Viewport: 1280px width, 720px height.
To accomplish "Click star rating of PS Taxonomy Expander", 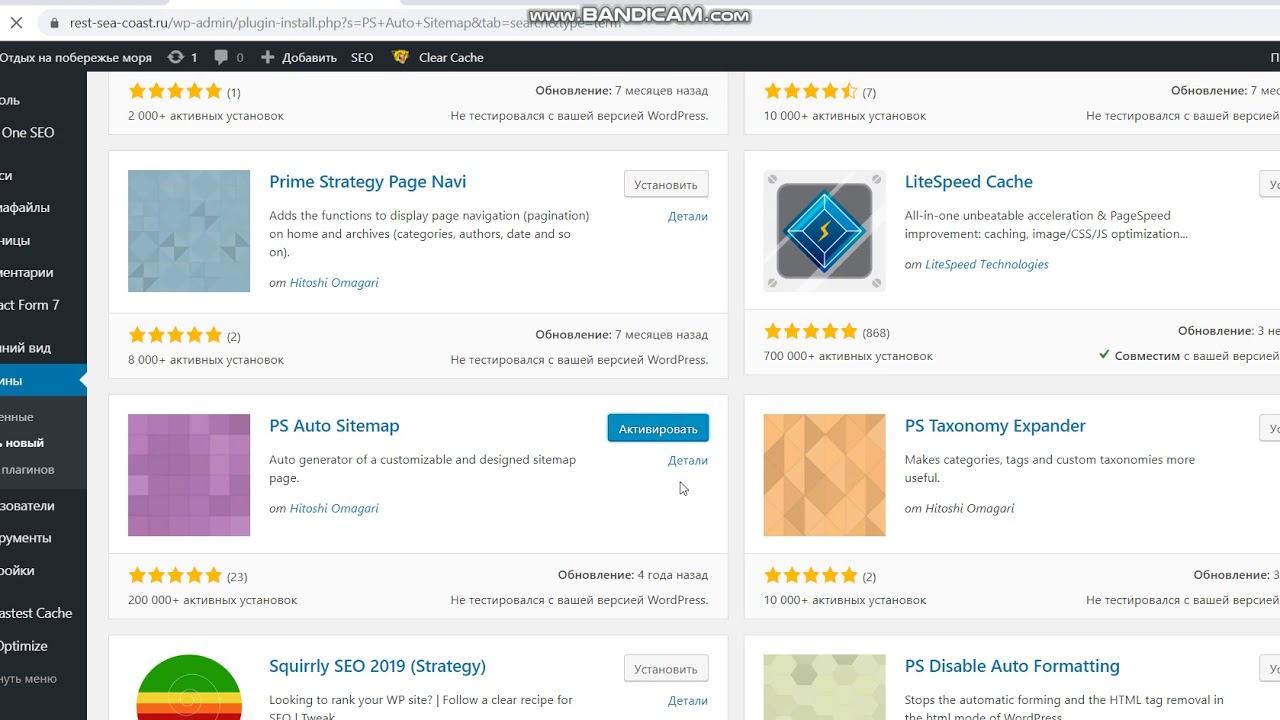I will coord(810,575).
